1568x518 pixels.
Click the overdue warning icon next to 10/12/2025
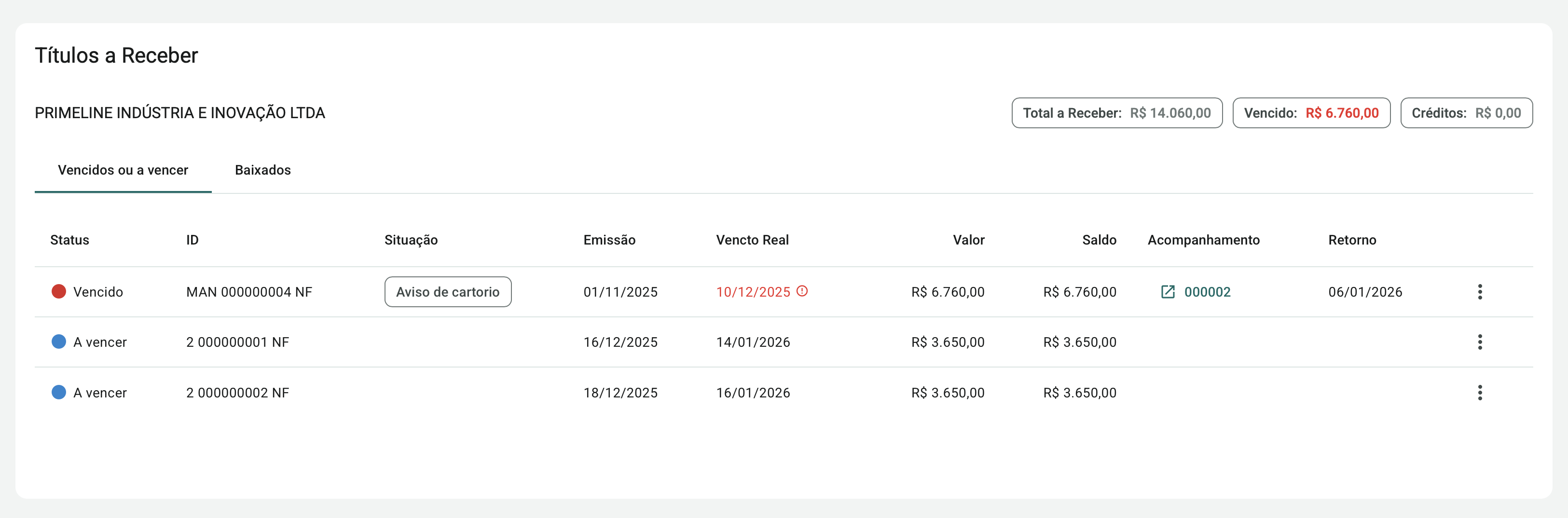[x=802, y=291]
